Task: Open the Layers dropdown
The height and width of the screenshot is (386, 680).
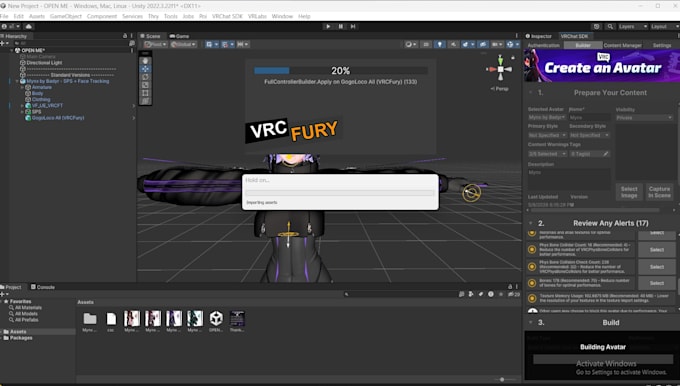Action: coord(633,26)
